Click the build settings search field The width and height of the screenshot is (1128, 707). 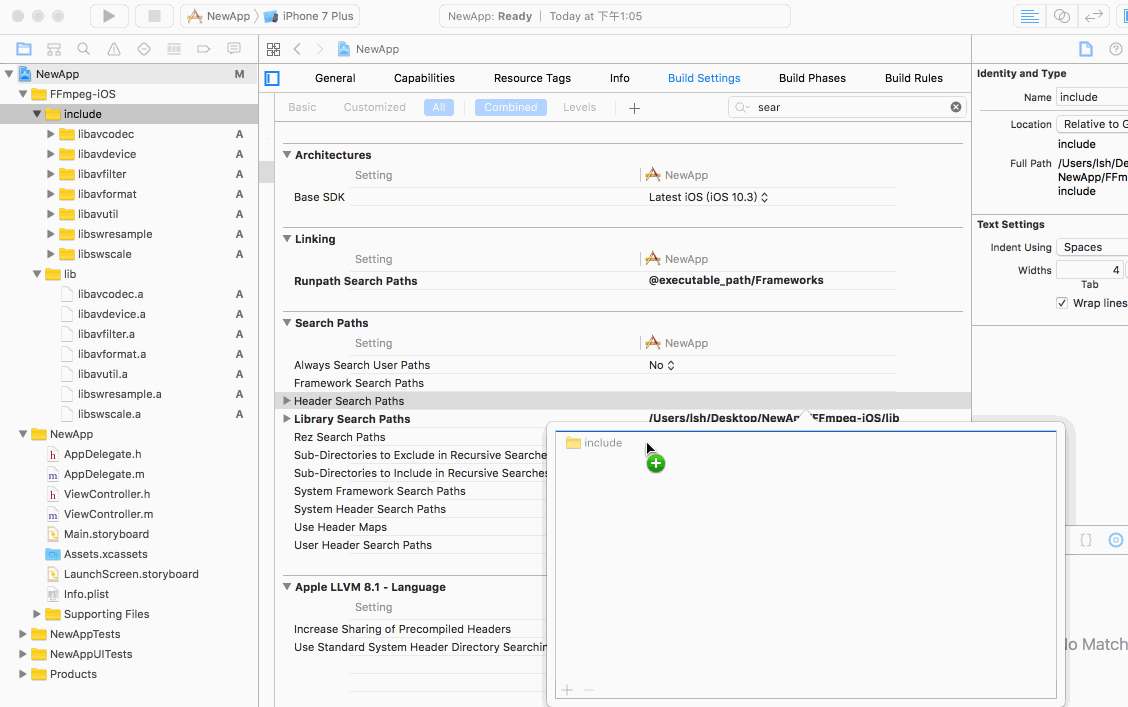(847, 107)
